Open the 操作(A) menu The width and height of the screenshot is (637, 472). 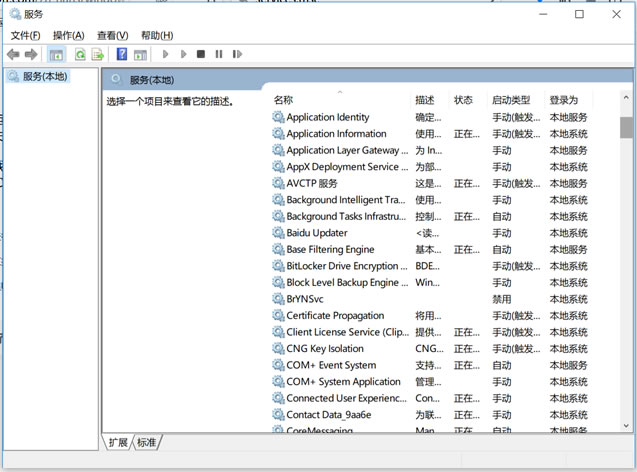pos(69,36)
